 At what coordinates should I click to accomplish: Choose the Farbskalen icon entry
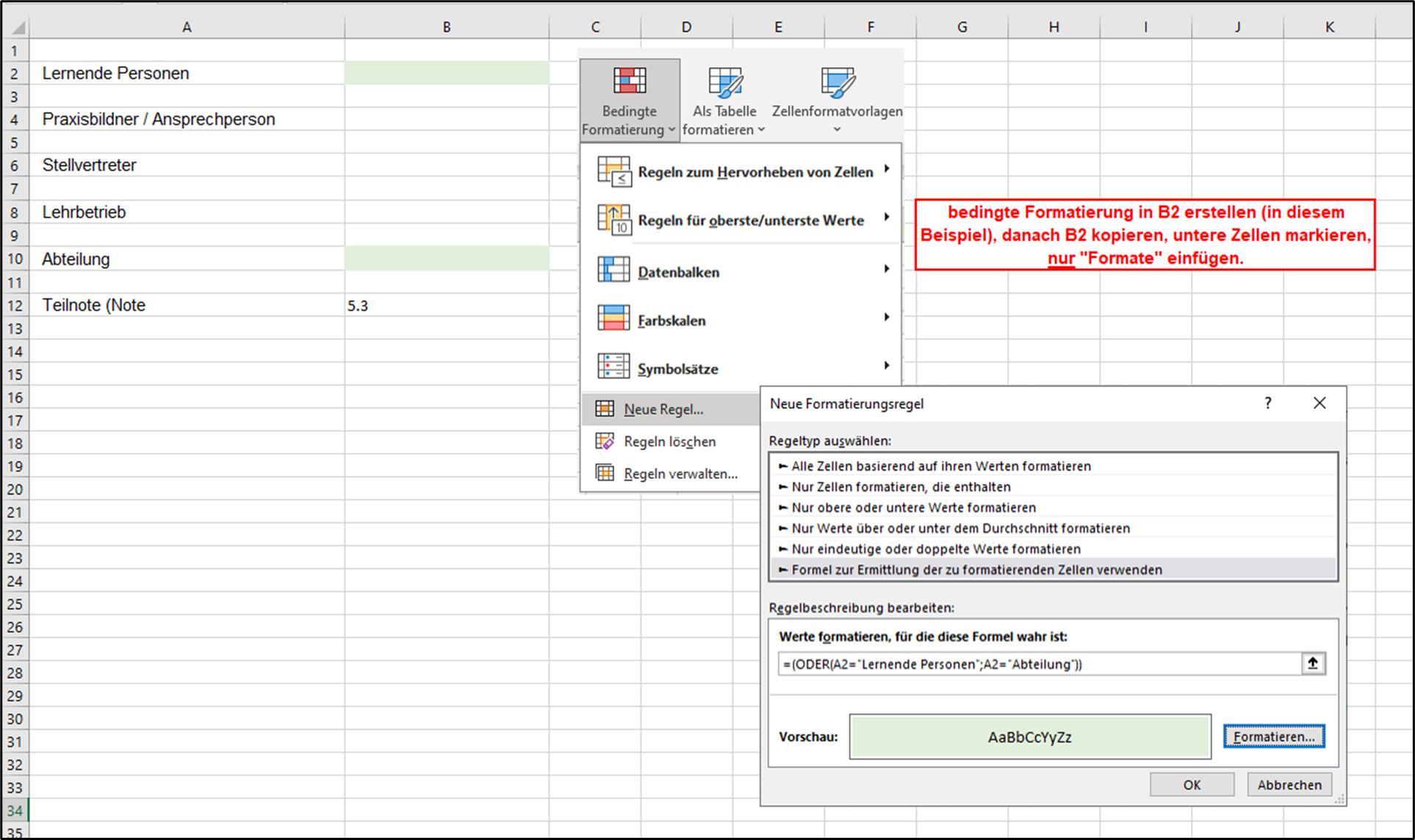[x=613, y=318]
